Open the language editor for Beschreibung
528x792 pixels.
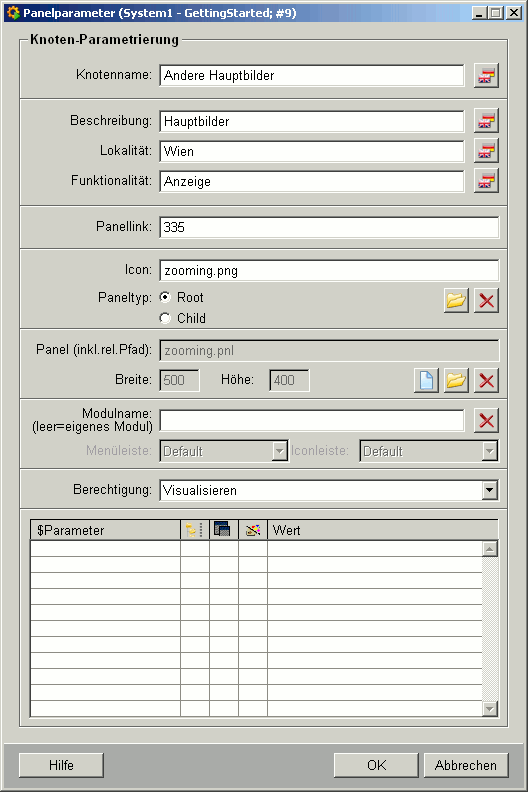point(486,121)
